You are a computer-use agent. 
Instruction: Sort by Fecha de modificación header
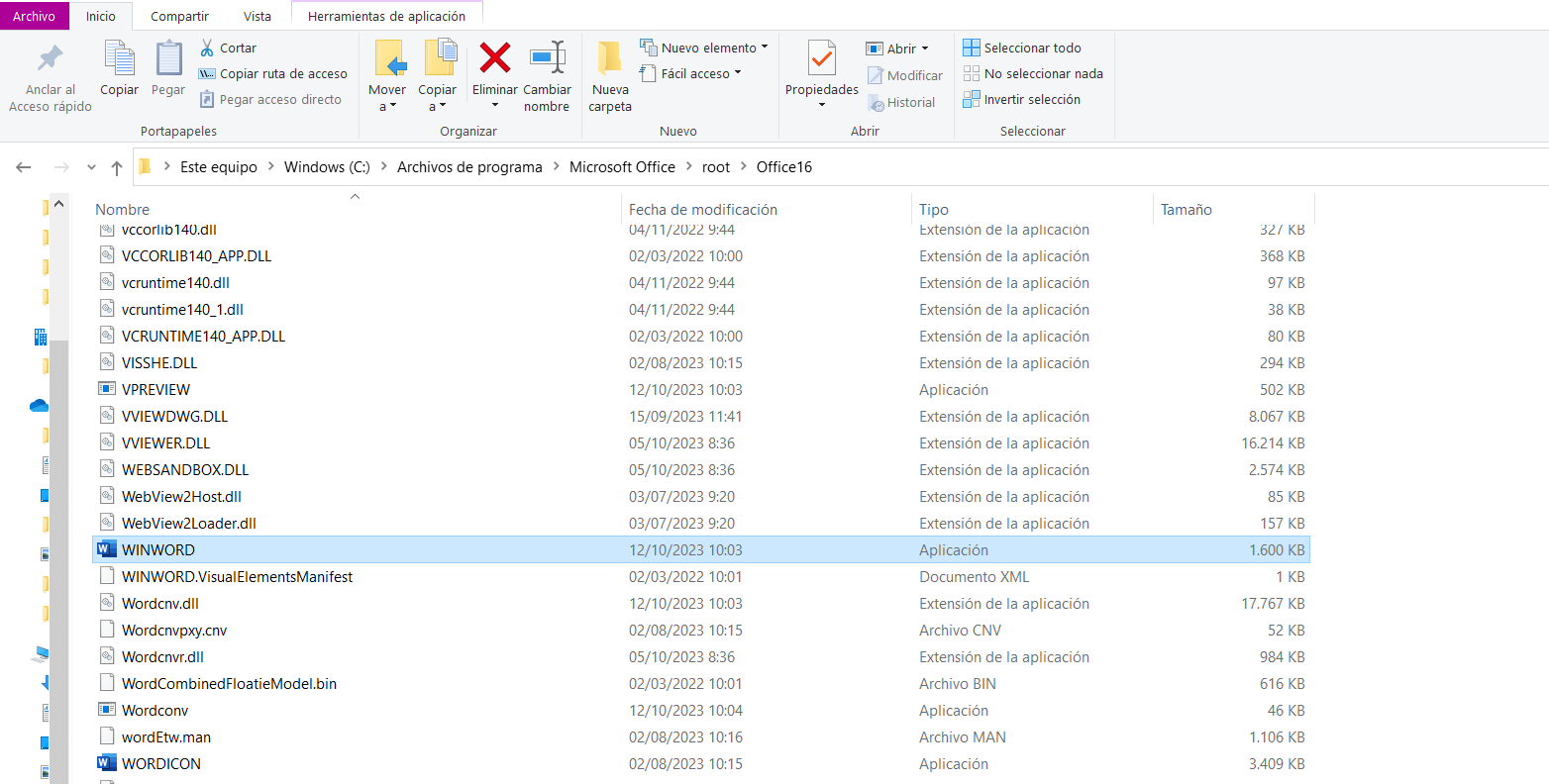(703, 209)
